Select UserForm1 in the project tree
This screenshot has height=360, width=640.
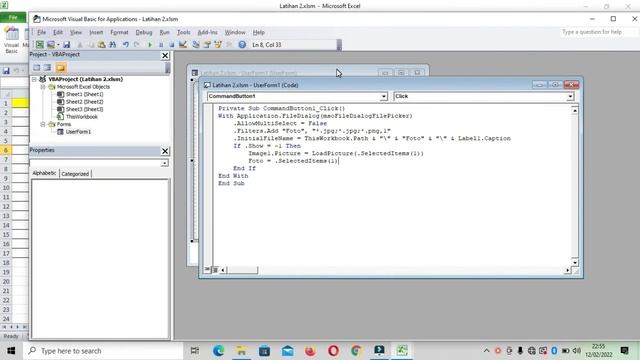pyautogui.click(x=78, y=132)
